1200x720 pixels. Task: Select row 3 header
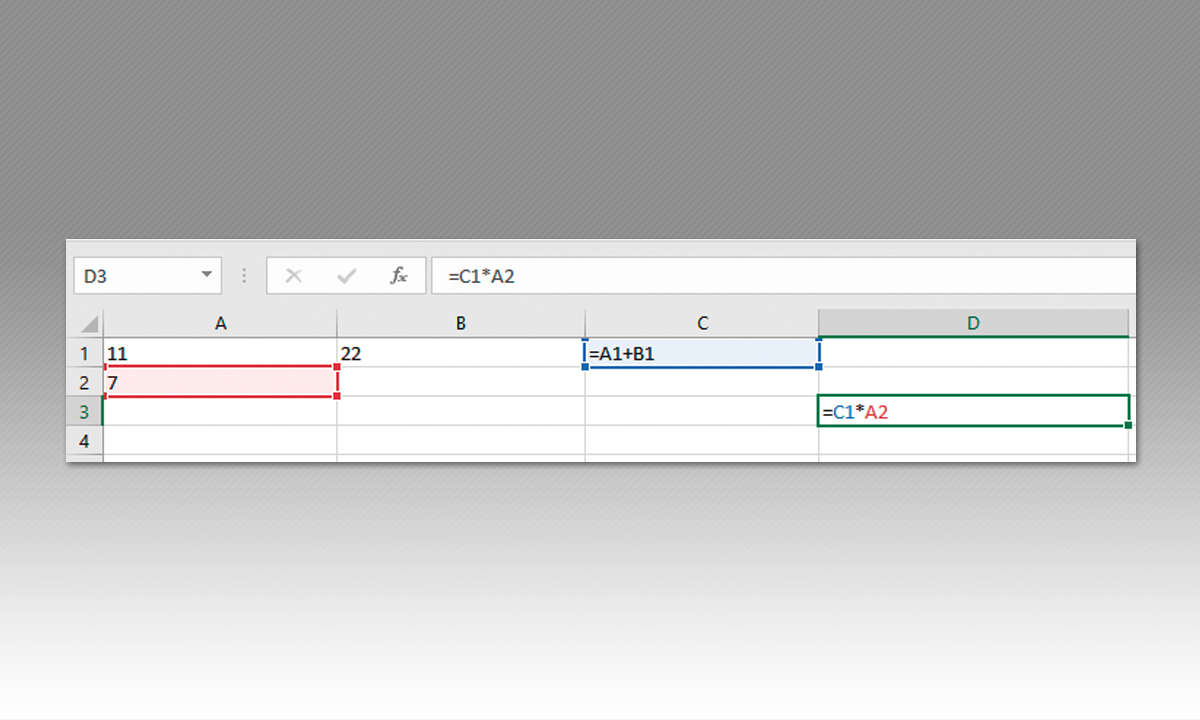pos(85,411)
